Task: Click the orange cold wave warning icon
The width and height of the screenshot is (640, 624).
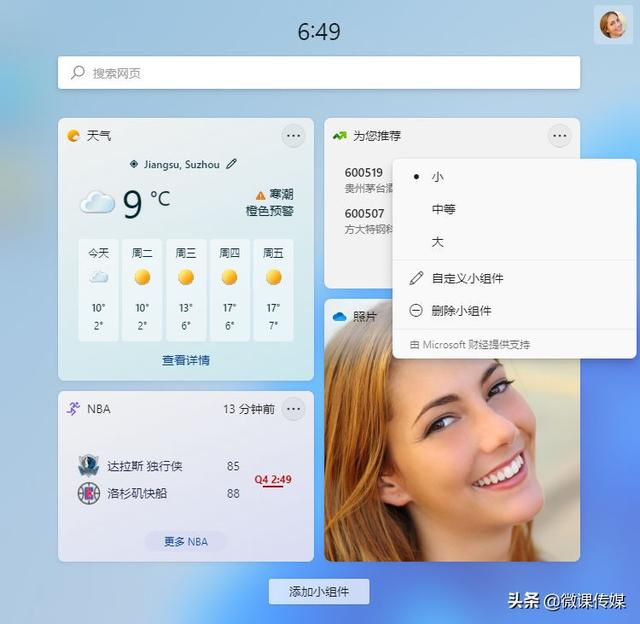Action: pos(260,195)
